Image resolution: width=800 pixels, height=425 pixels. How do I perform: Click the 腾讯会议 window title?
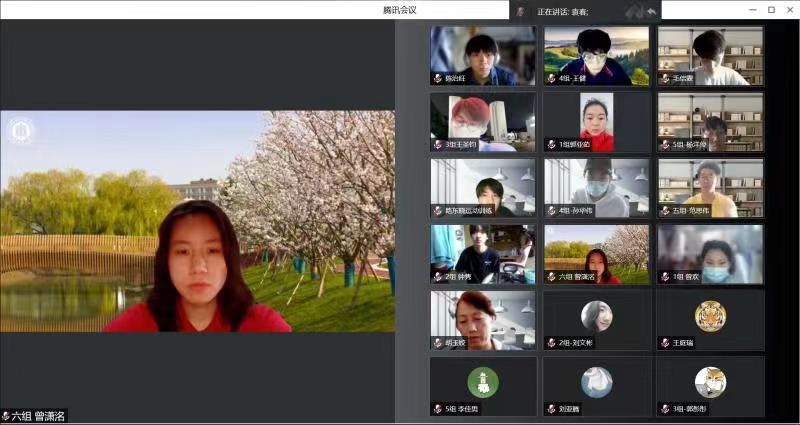click(x=399, y=10)
